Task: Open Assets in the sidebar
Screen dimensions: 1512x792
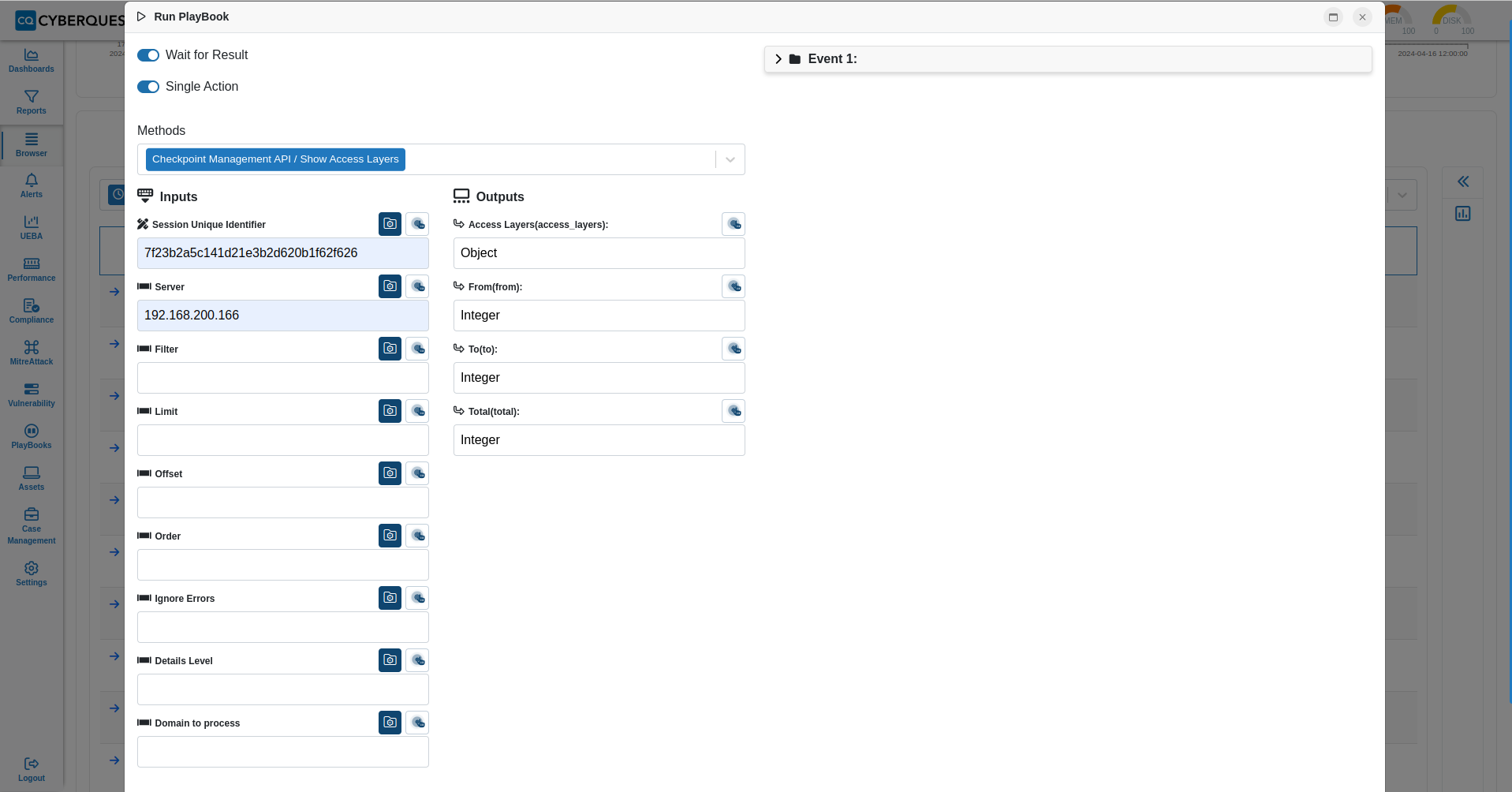Action: [32, 479]
